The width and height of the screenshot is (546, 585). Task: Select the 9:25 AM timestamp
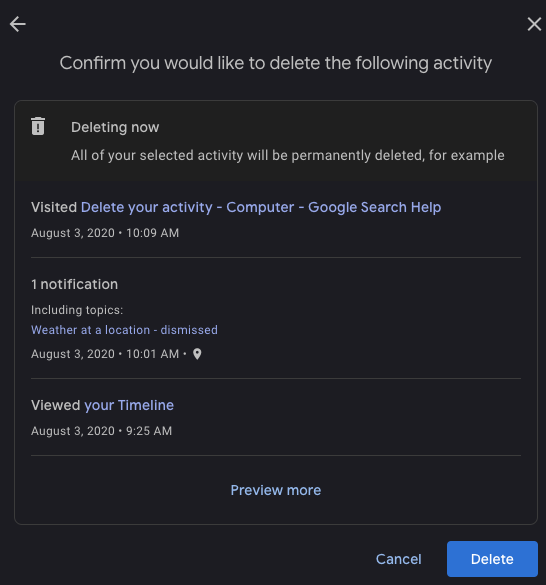[149, 431]
